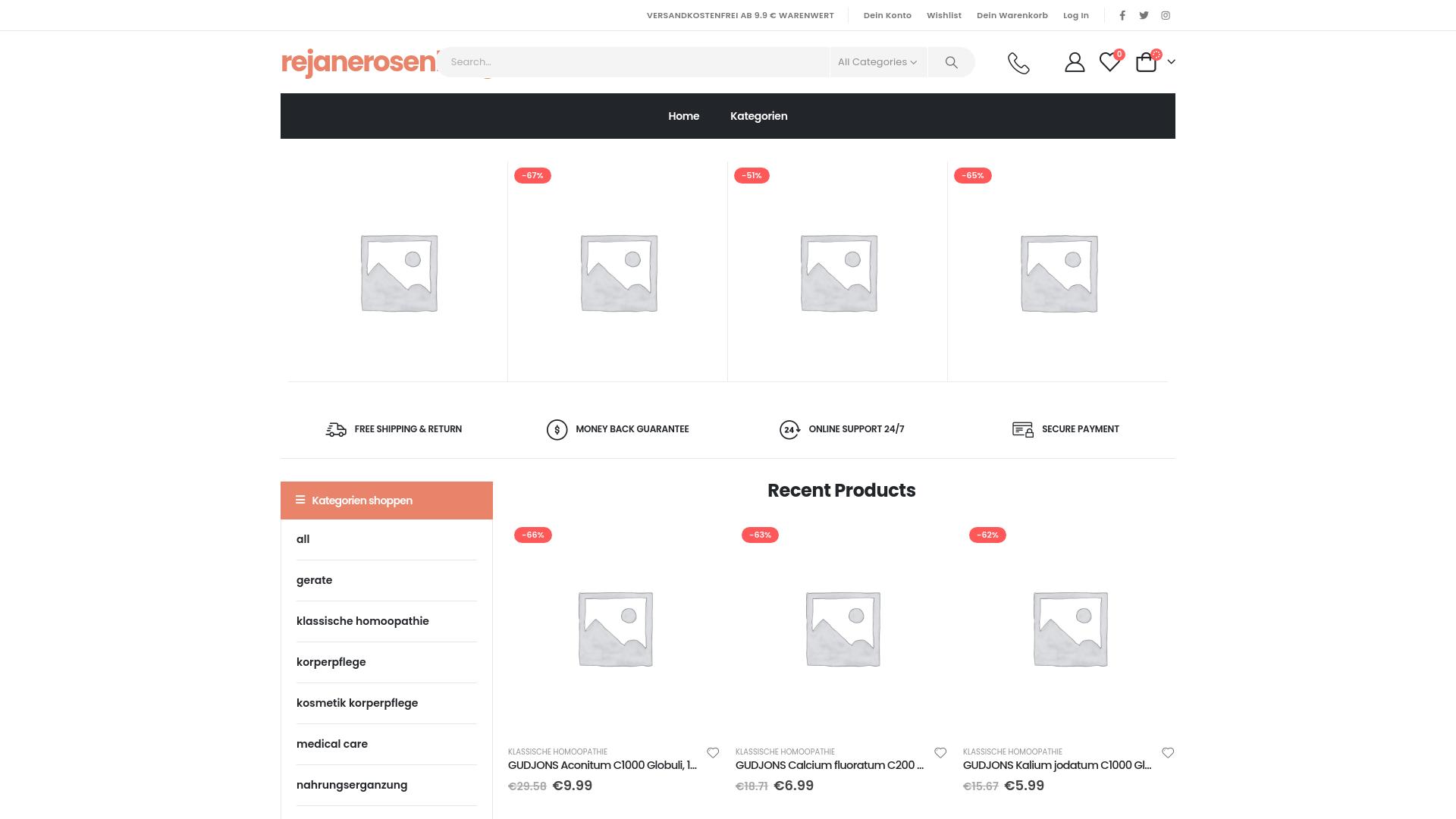
Task: Toggle wishlist heart for GUDJONS Kalium jodatum
Action: click(1168, 752)
